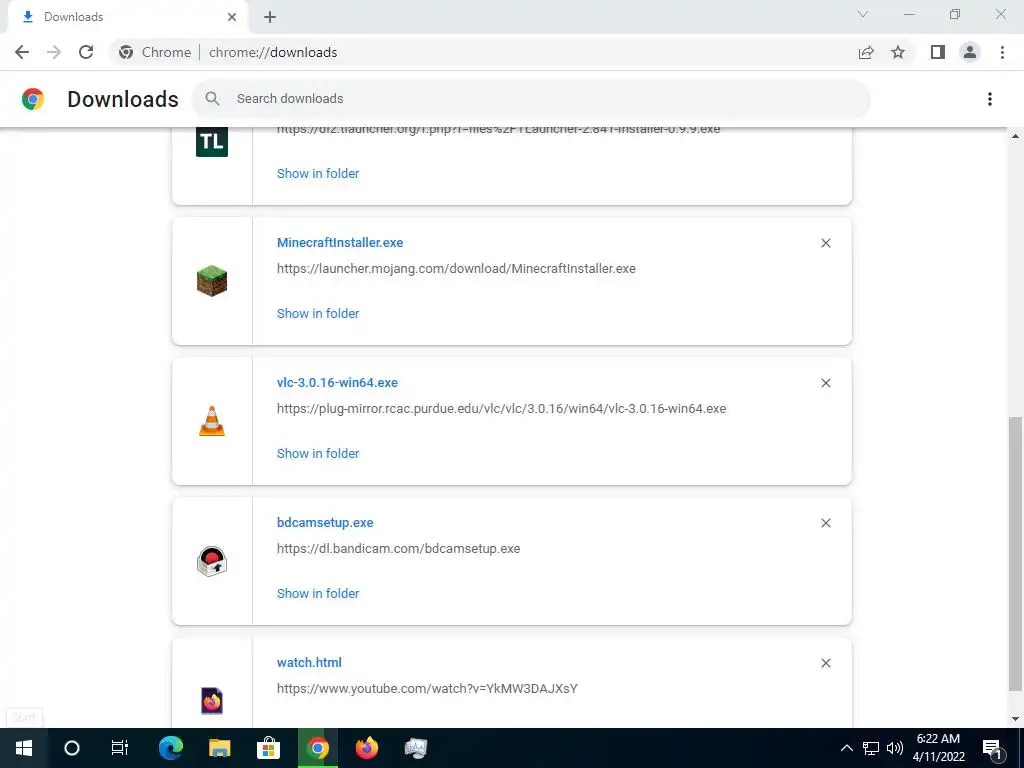Expand hidden system tray icons
This screenshot has width=1024, height=768.
click(x=846, y=748)
